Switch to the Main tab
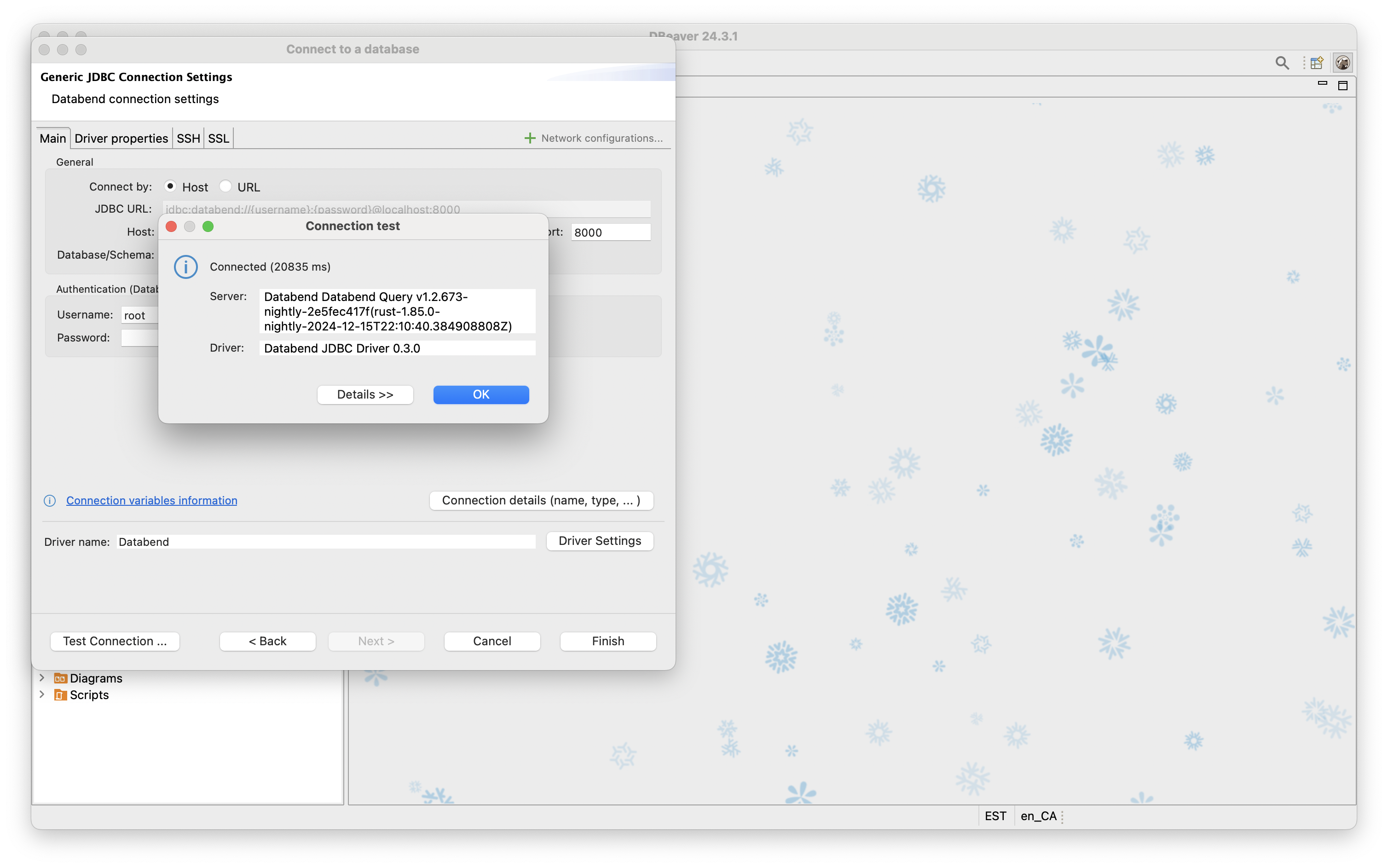 click(53, 139)
